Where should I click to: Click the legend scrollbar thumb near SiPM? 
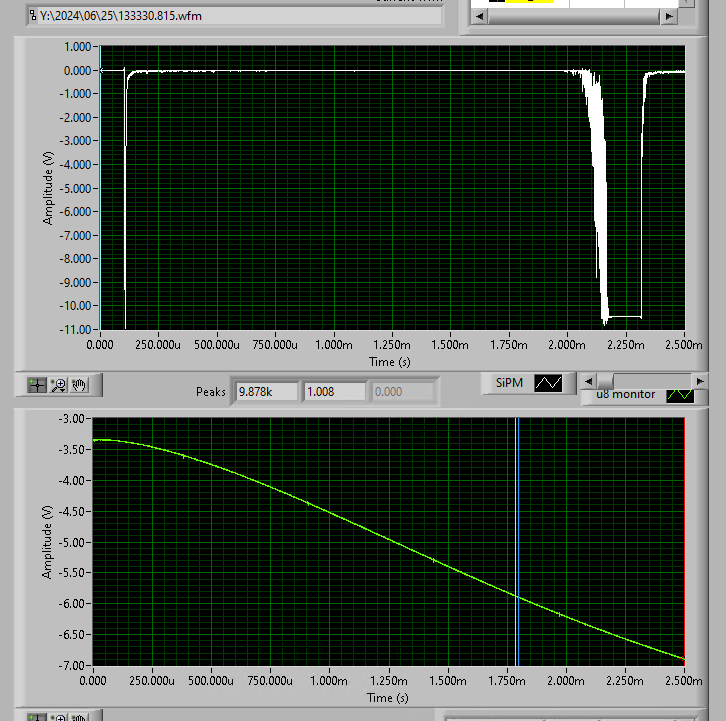pyautogui.click(x=605, y=382)
